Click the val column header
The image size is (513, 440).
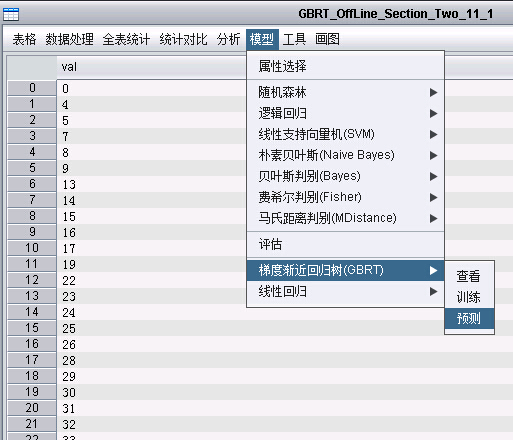pyautogui.click(x=152, y=67)
